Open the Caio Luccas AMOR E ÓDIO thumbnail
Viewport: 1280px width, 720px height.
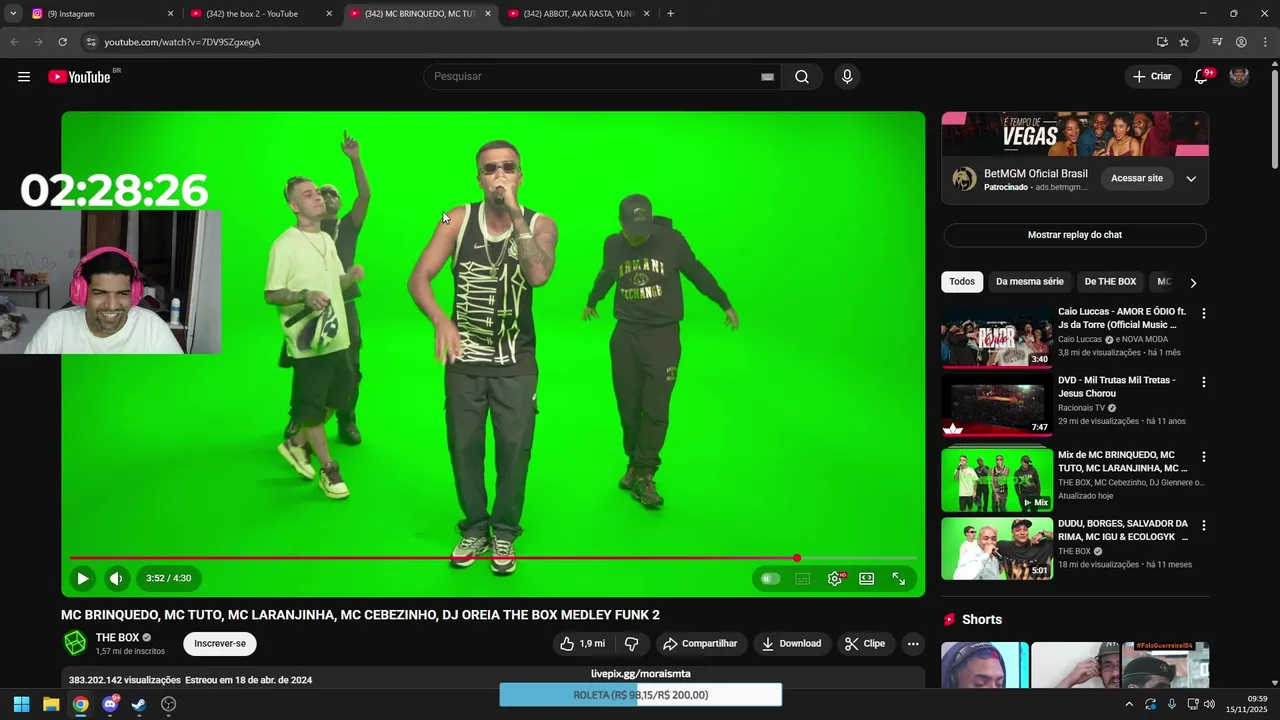point(997,337)
